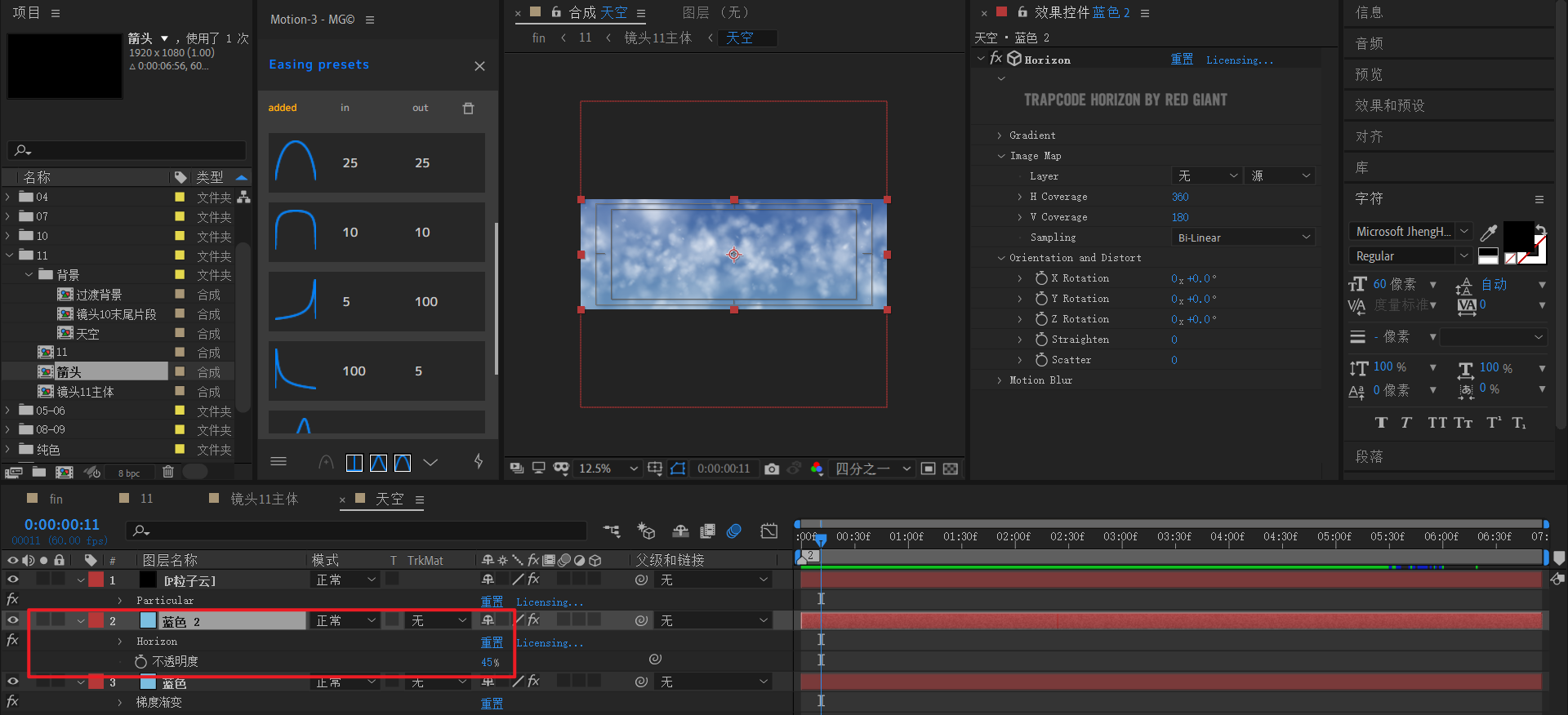Toggle the mask and shape path visibility icon

coord(678,469)
